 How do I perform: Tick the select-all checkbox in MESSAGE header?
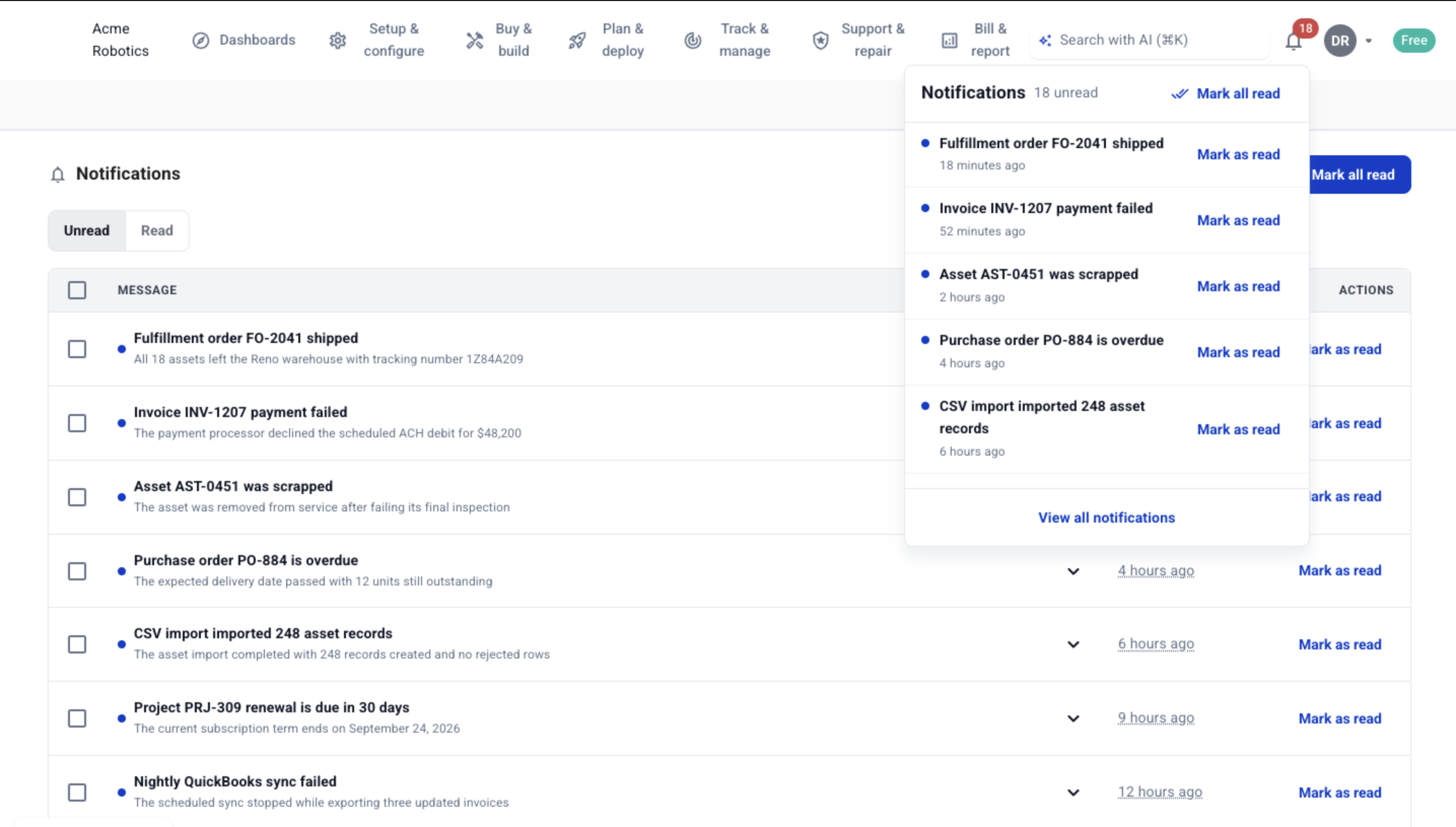pos(77,290)
